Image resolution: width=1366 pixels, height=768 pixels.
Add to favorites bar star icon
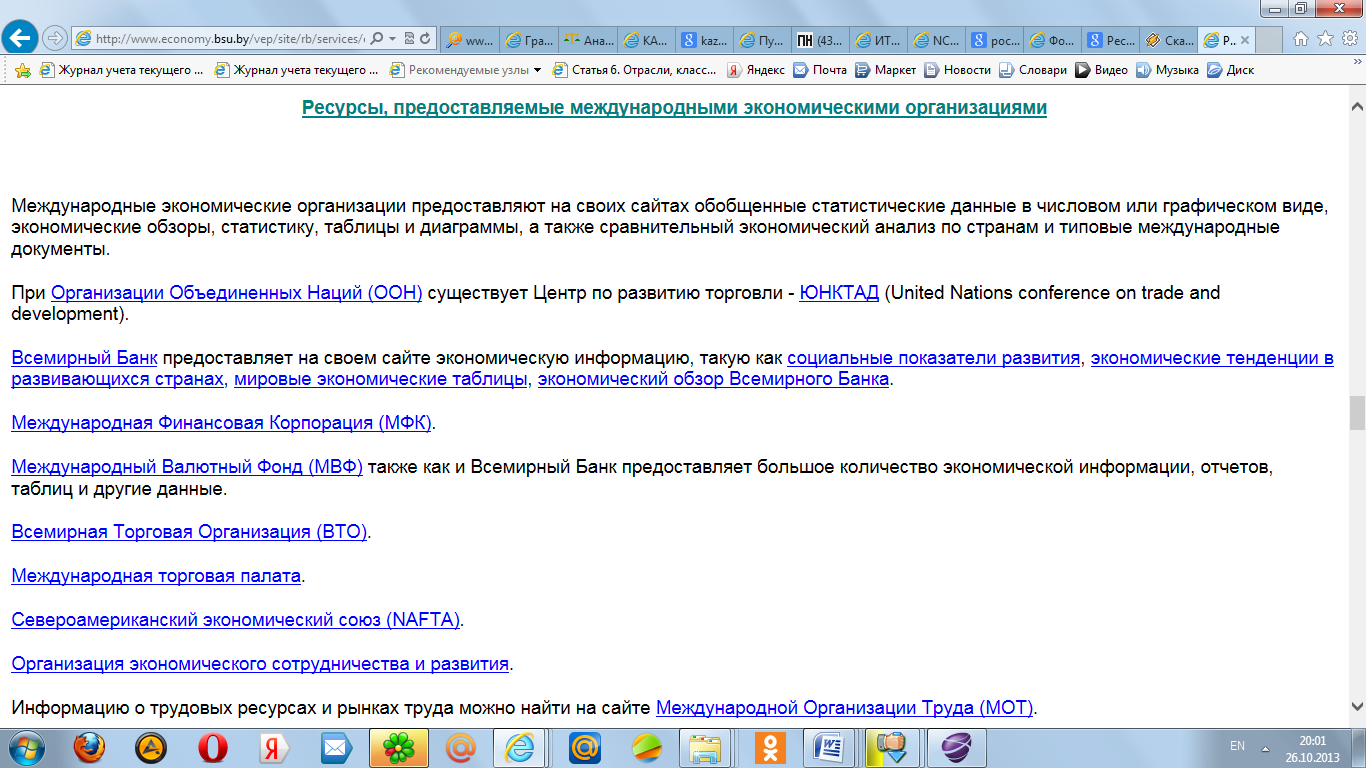tap(23, 70)
